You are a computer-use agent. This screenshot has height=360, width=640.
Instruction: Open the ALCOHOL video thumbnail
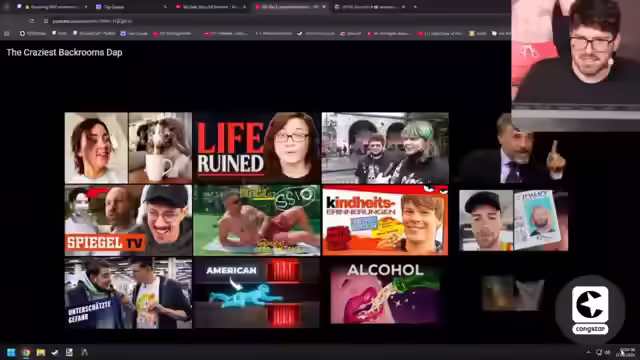(x=385, y=292)
